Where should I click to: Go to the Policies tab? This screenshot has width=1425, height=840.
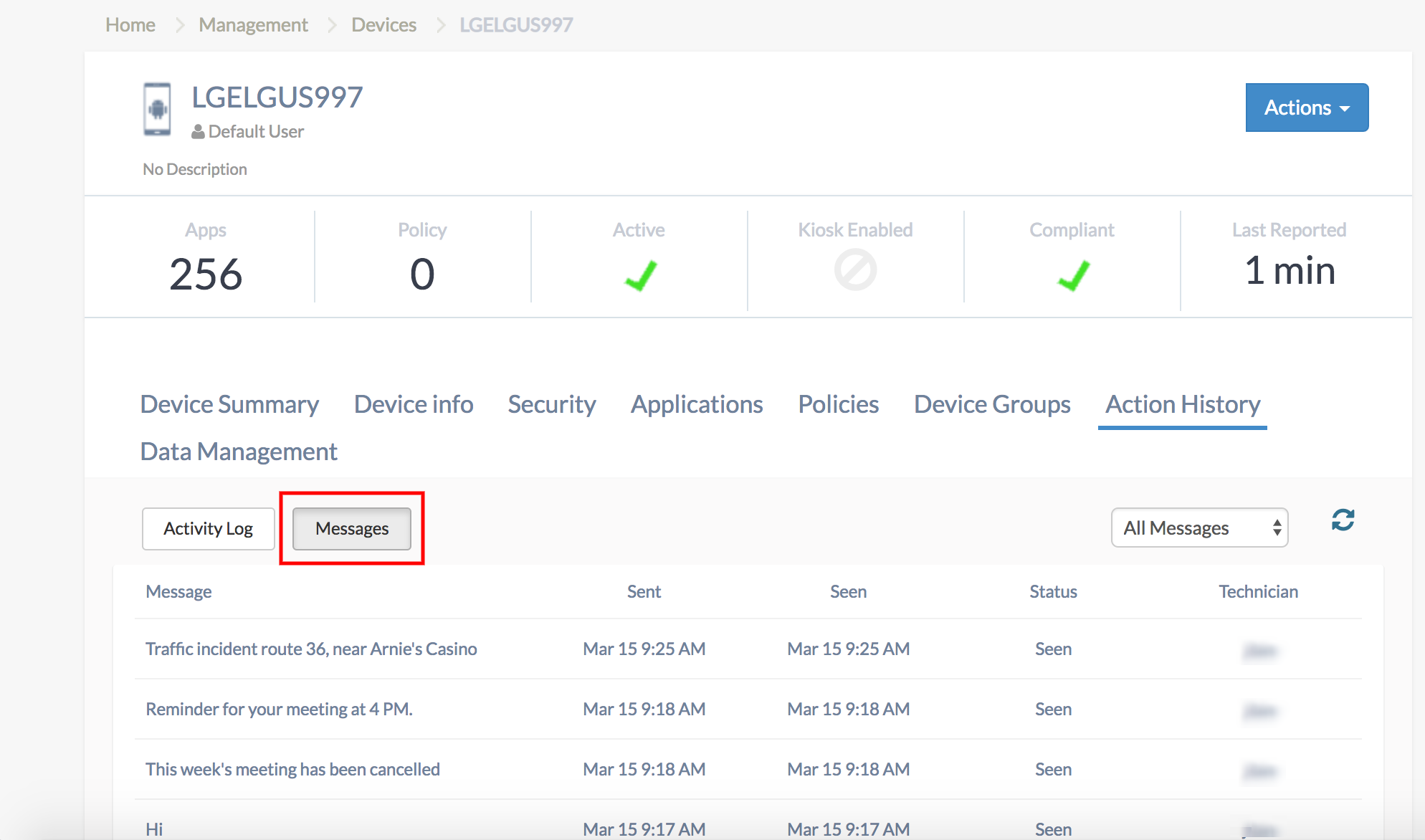click(x=839, y=404)
